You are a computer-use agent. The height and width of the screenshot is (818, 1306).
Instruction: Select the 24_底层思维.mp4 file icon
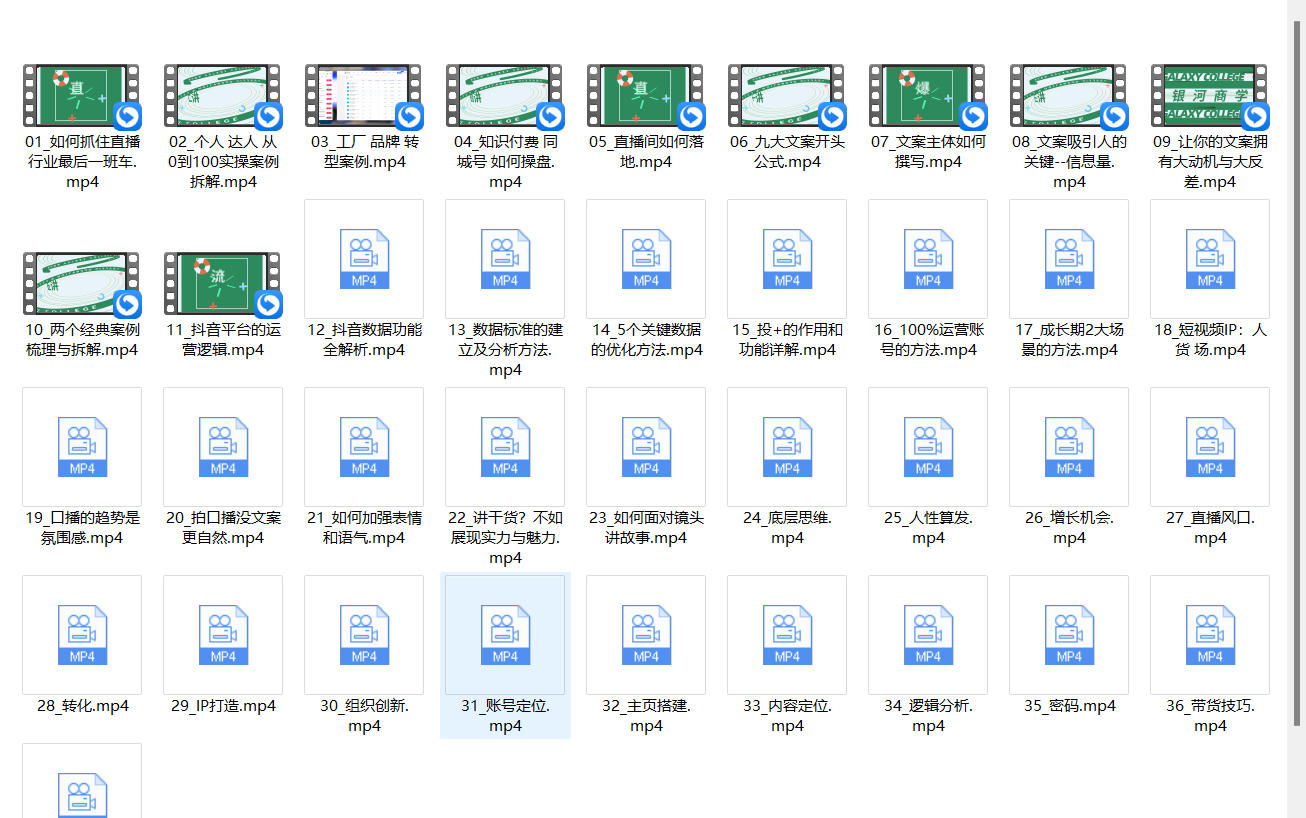787,447
